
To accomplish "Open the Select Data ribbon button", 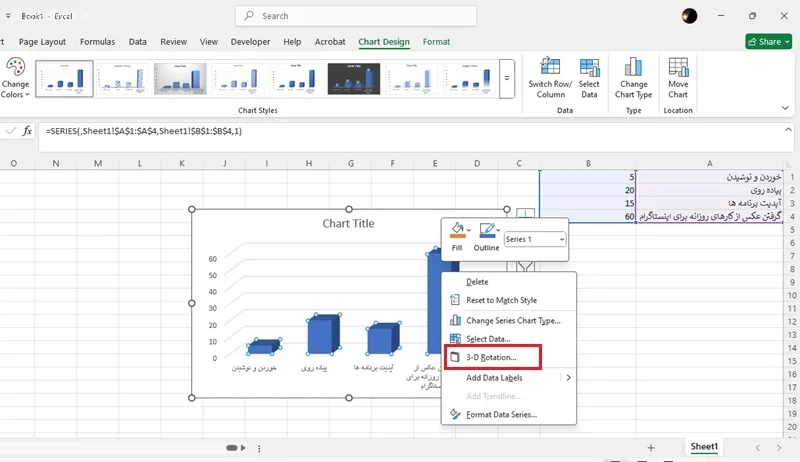I will 589,67.
